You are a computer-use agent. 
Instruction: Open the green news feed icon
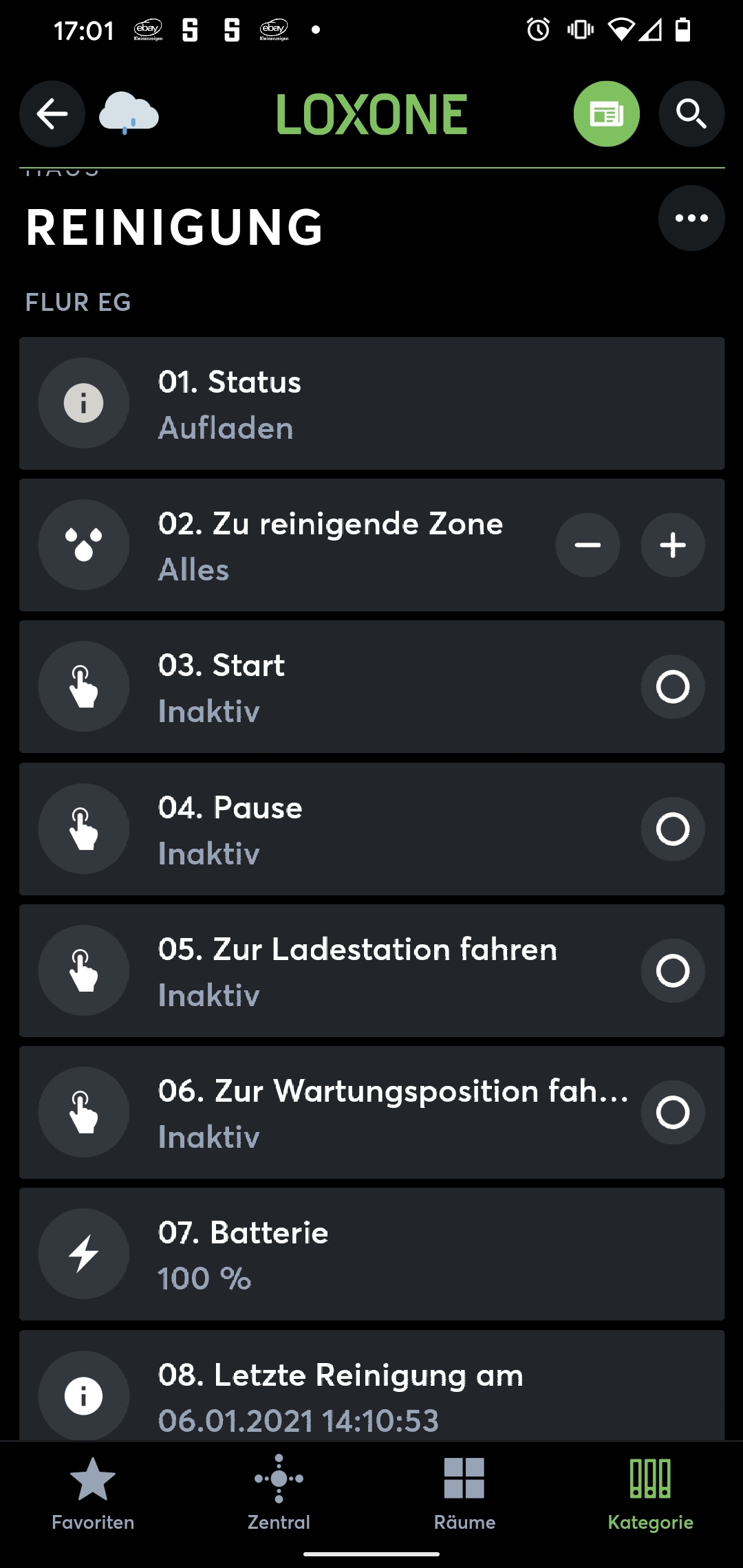coord(606,114)
